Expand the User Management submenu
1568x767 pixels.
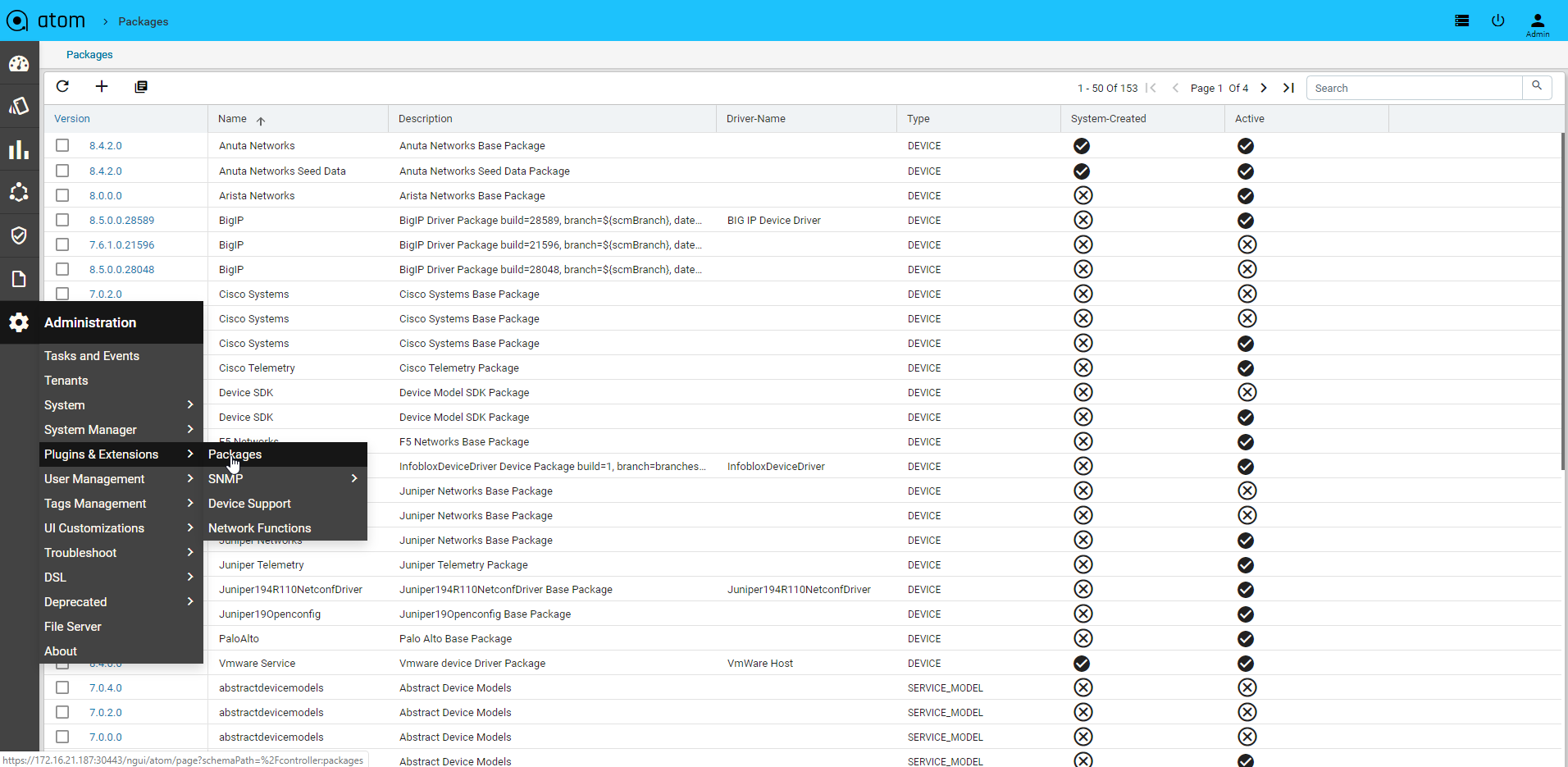point(121,479)
